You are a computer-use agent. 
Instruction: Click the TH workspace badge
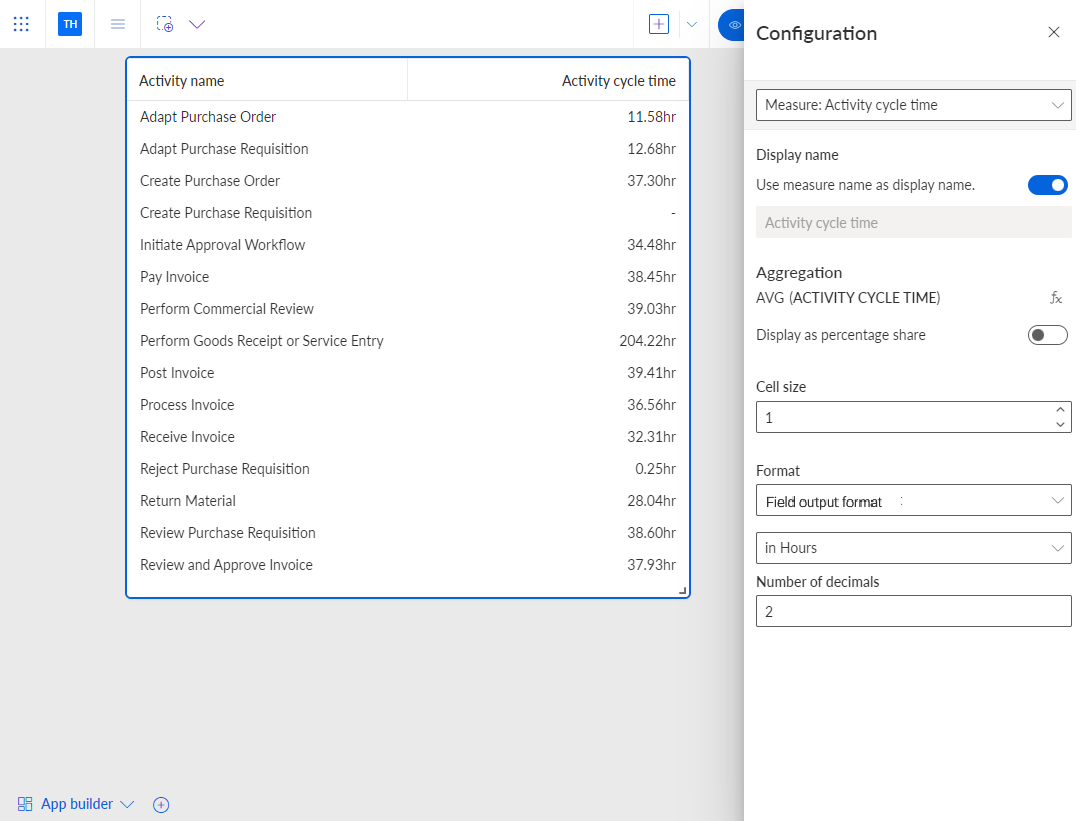(x=70, y=24)
